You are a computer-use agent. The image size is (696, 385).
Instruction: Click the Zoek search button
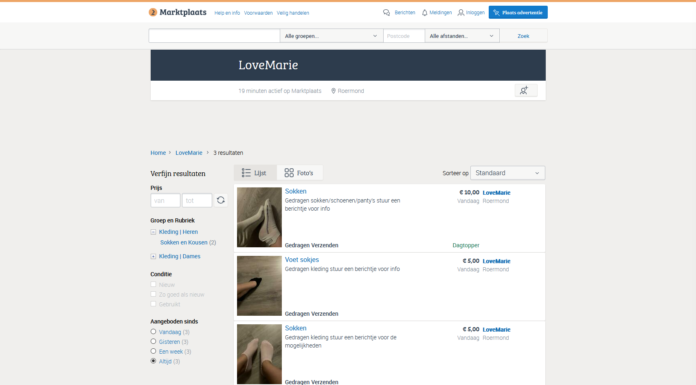click(523, 36)
